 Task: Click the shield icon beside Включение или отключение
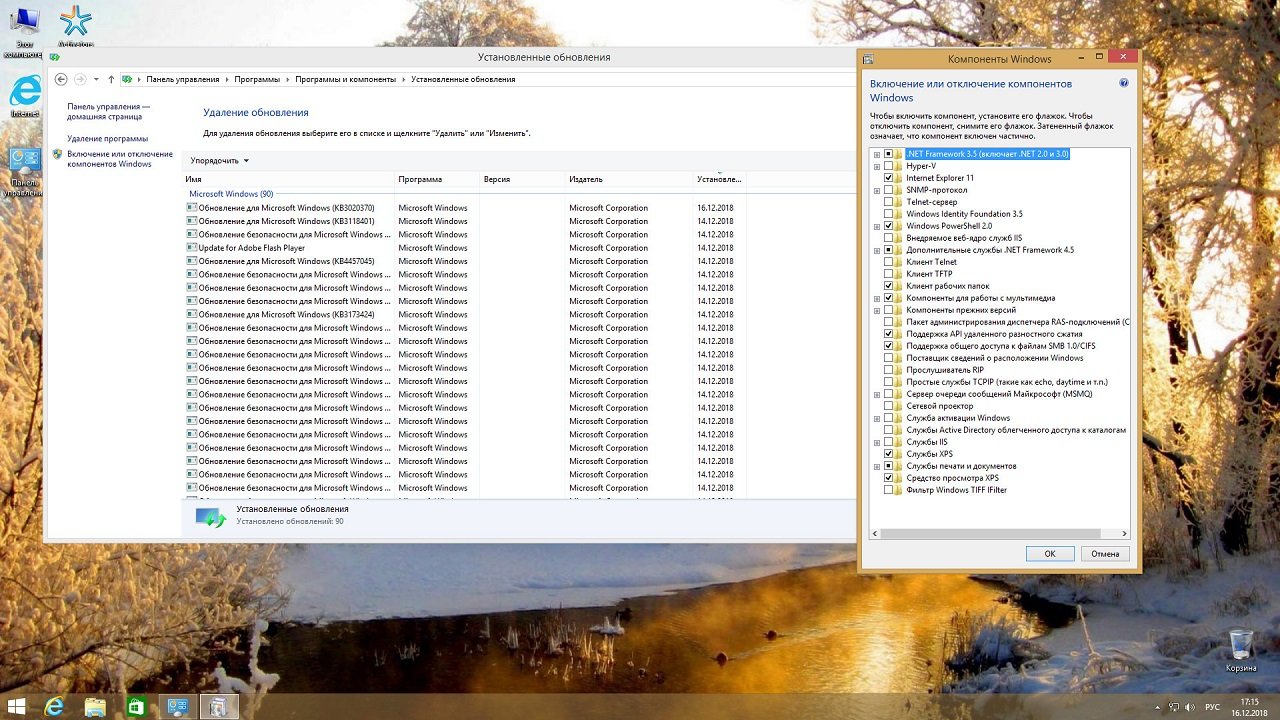pos(57,154)
